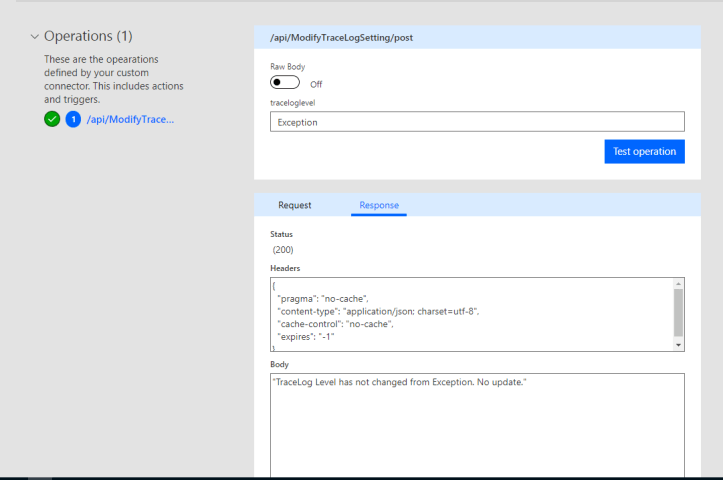
Task: Switch to the Request tab
Action: point(294,205)
